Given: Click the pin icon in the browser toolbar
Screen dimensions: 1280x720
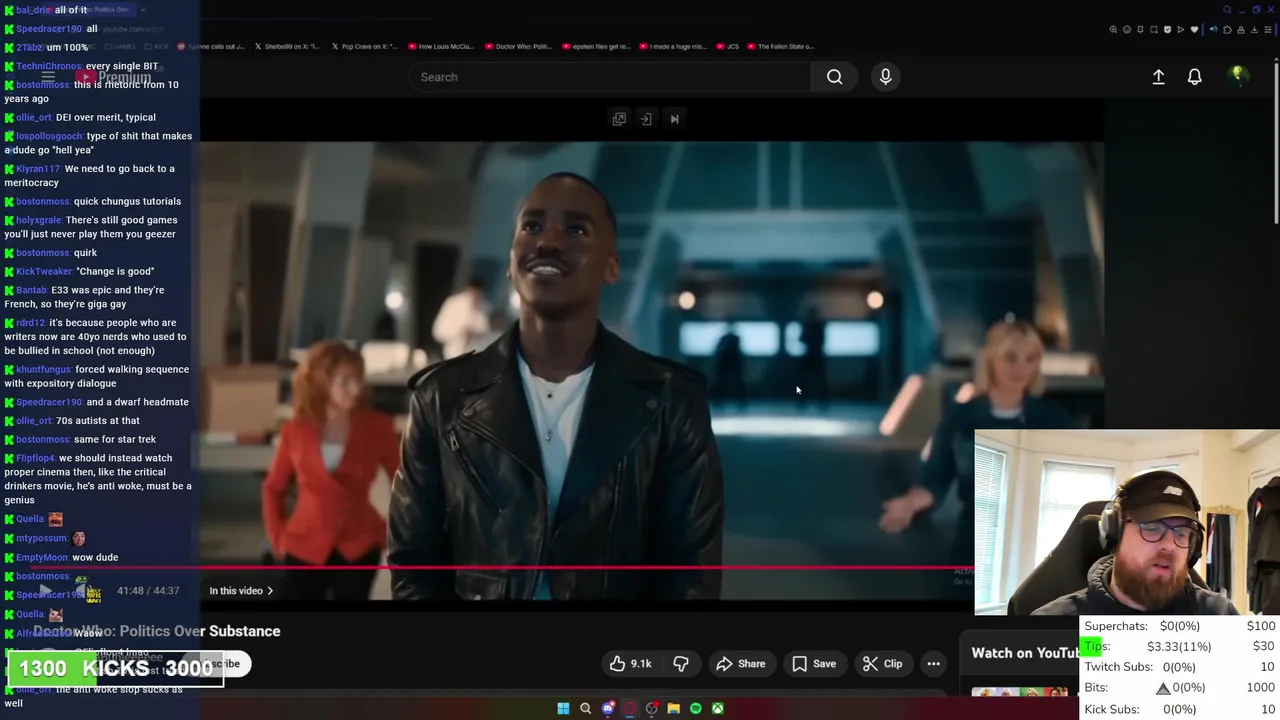Looking at the screenshot, I should coord(1140,29).
